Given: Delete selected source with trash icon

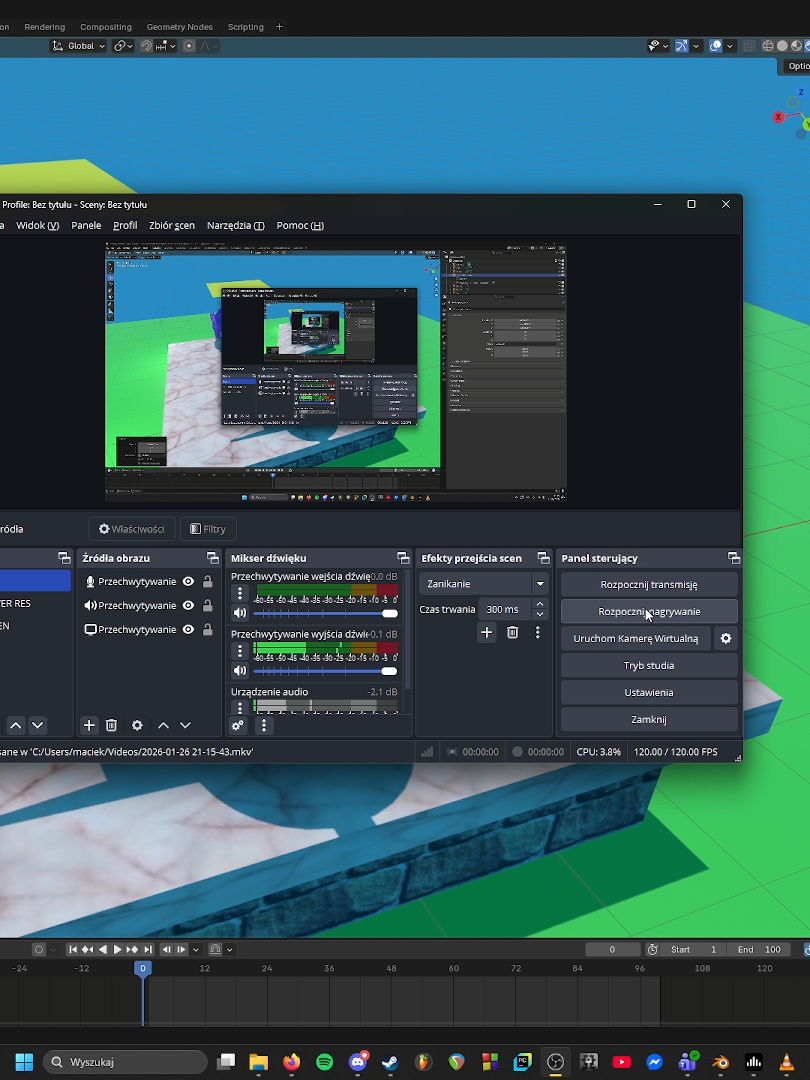Looking at the screenshot, I should coord(112,725).
